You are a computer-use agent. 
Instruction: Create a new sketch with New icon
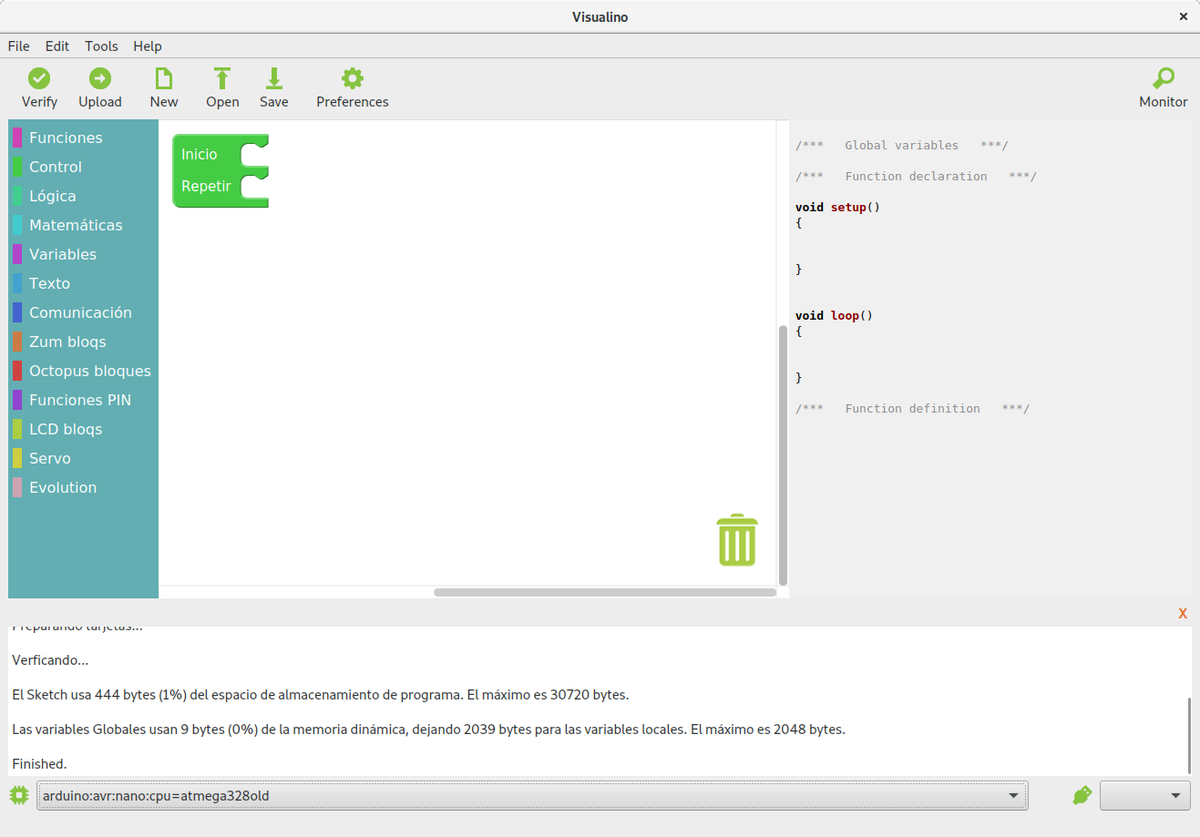point(163,78)
